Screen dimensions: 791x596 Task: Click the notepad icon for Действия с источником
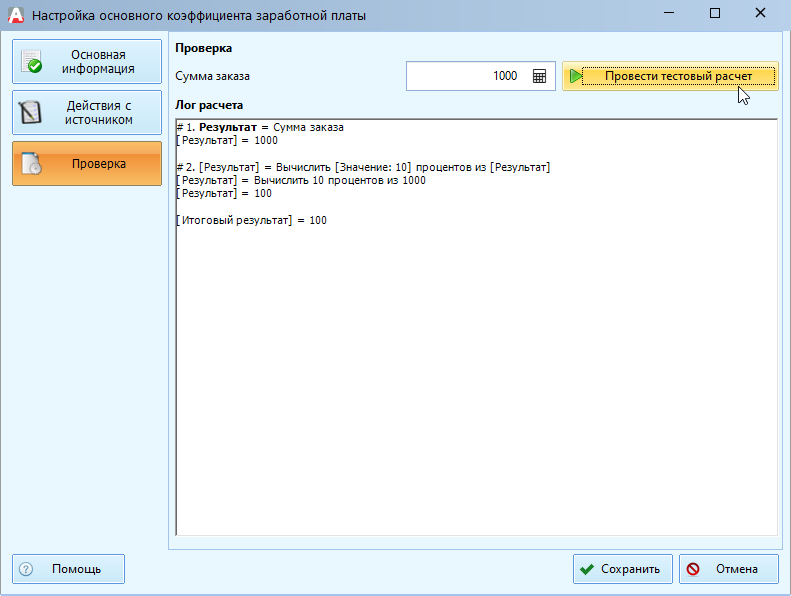[x=32, y=112]
